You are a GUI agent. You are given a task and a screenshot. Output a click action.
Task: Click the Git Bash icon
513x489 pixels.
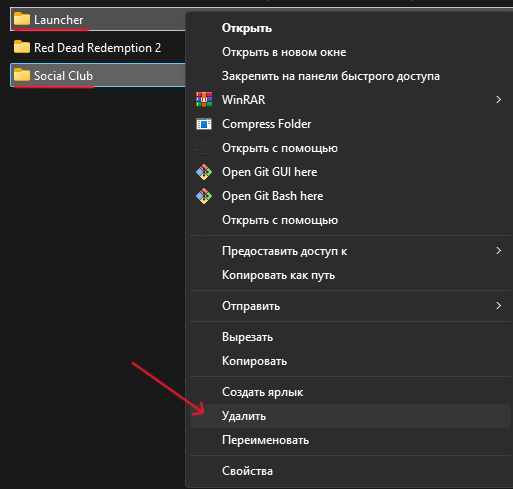tap(204, 196)
